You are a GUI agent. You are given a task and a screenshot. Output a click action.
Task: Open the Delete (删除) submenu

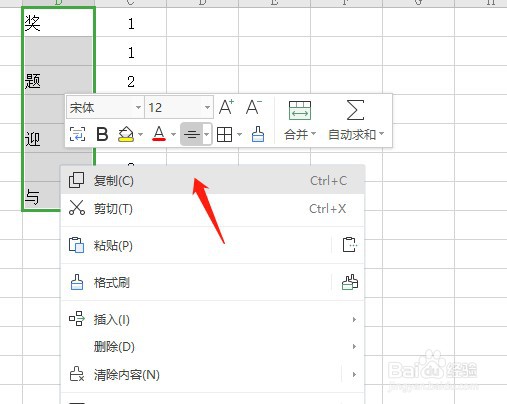coord(212,347)
